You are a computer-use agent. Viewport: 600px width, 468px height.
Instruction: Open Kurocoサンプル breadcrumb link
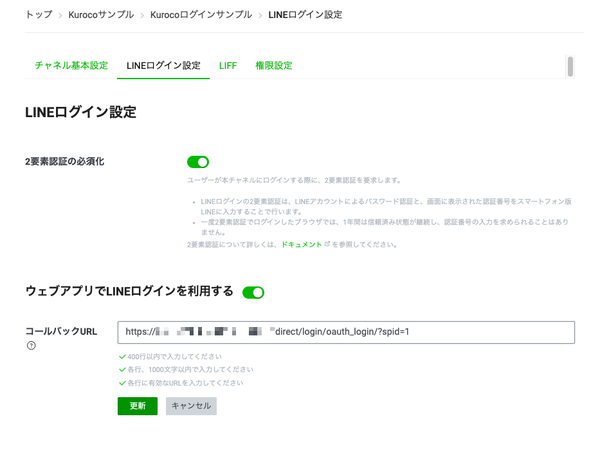101,15
